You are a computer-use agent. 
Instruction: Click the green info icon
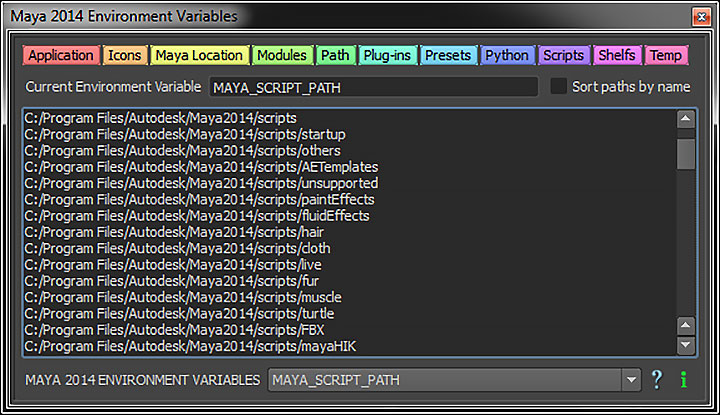(684, 380)
